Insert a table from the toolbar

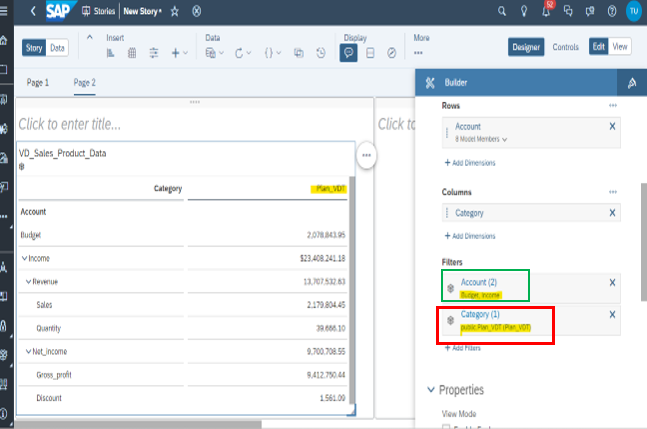tap(132, 52)
